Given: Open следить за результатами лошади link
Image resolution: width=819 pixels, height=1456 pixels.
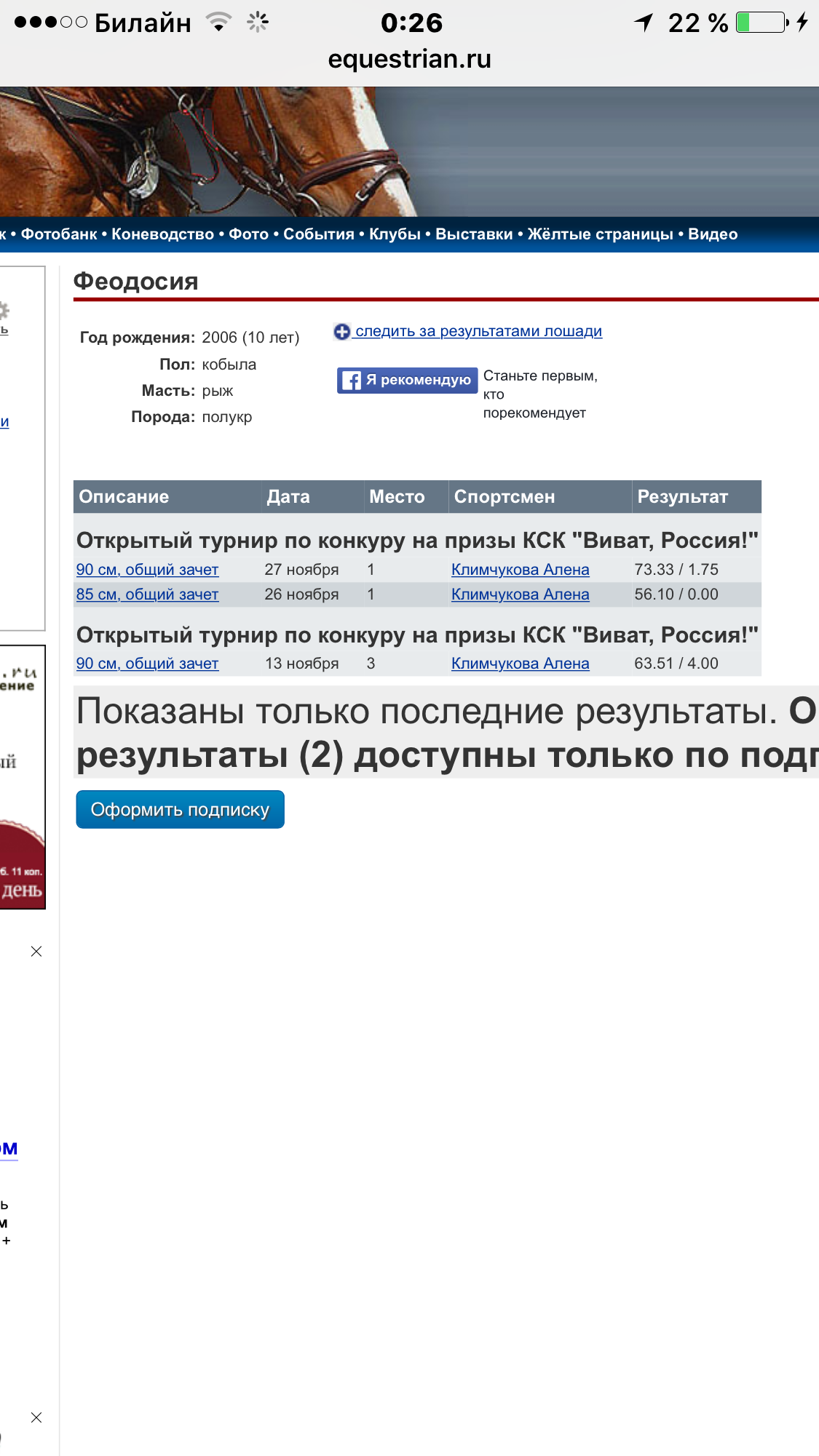Looking at the screenshot, I should (478, 332).
